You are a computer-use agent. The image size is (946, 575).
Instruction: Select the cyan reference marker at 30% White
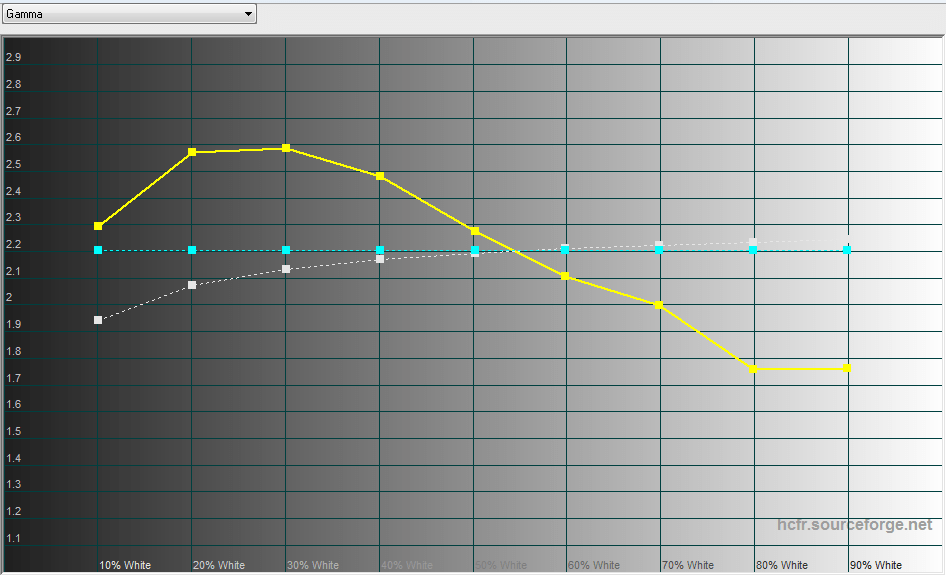(286, 250)
